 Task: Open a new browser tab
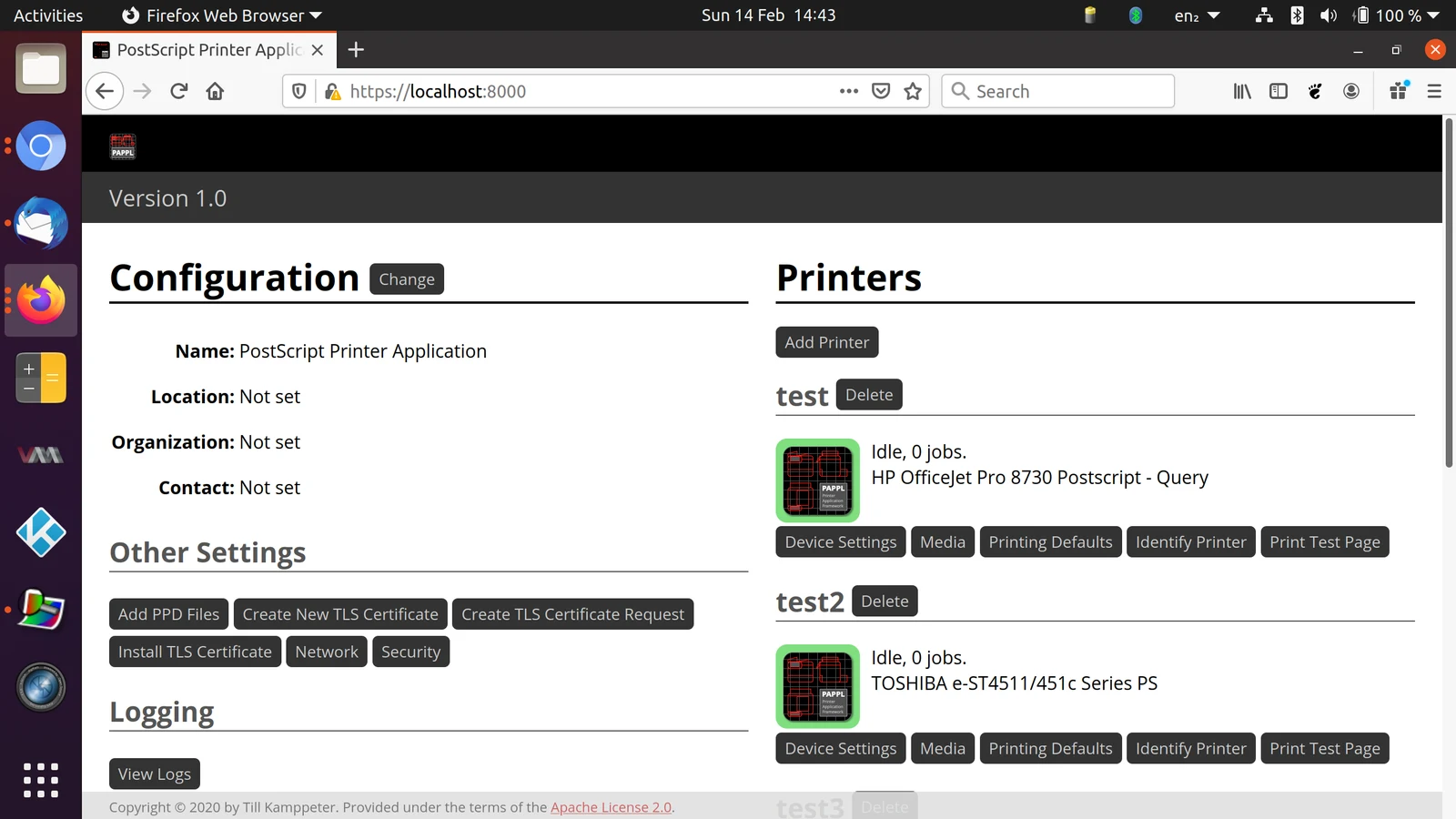(x=356, y=50)
